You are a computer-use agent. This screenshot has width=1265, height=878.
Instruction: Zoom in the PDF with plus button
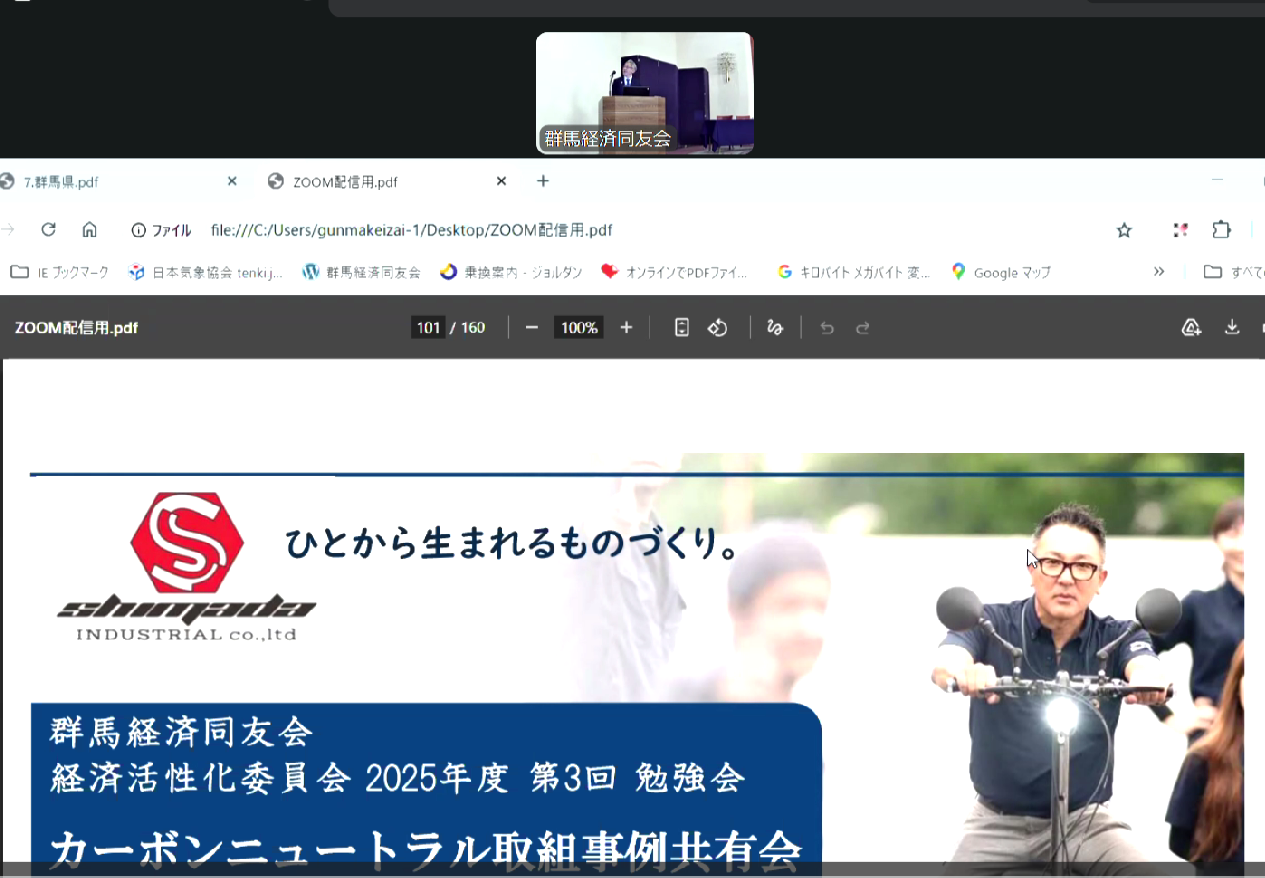[626, 328]
